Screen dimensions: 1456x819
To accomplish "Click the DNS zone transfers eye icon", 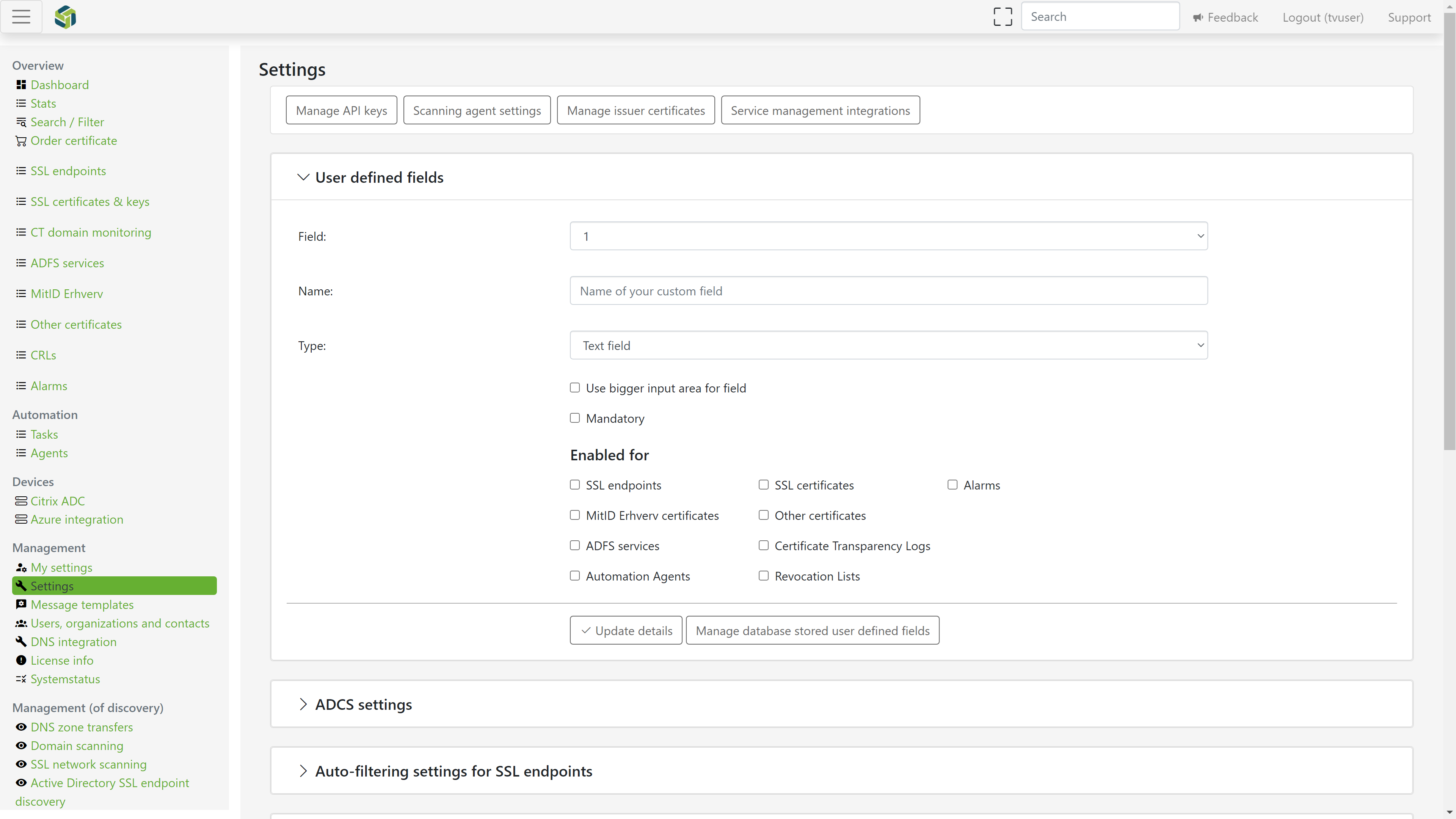I will coord(21,727).
